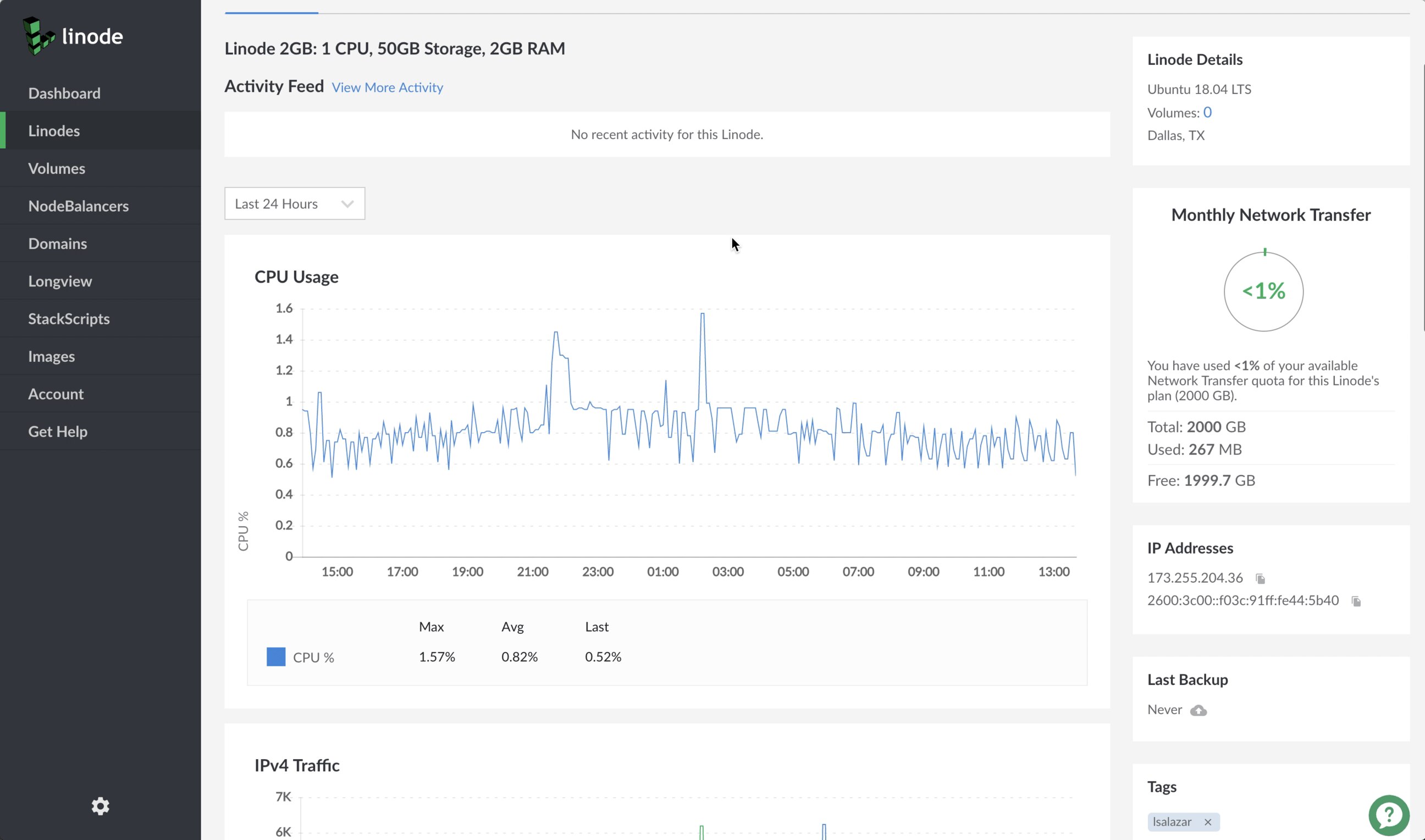Open Get Help in the sidebar

(x=58, y=432)
